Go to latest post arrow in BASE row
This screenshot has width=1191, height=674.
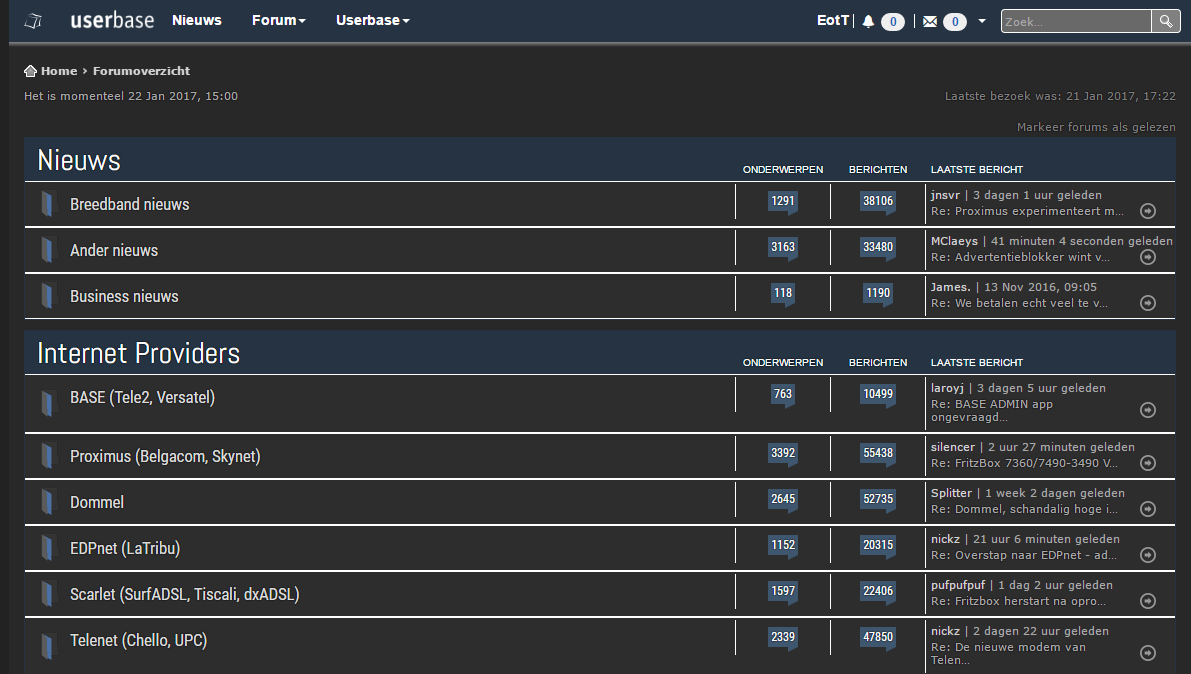[1148, 410]
